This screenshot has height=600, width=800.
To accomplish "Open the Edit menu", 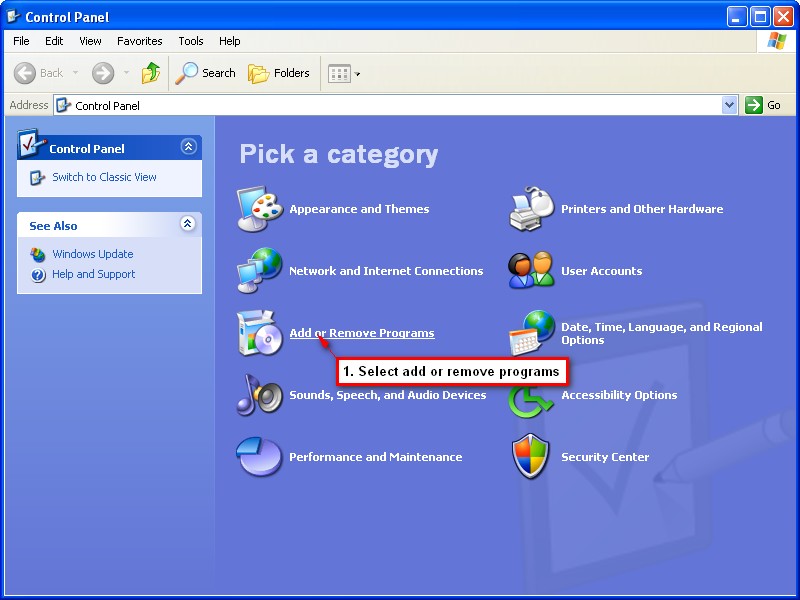I will [54, 41].
